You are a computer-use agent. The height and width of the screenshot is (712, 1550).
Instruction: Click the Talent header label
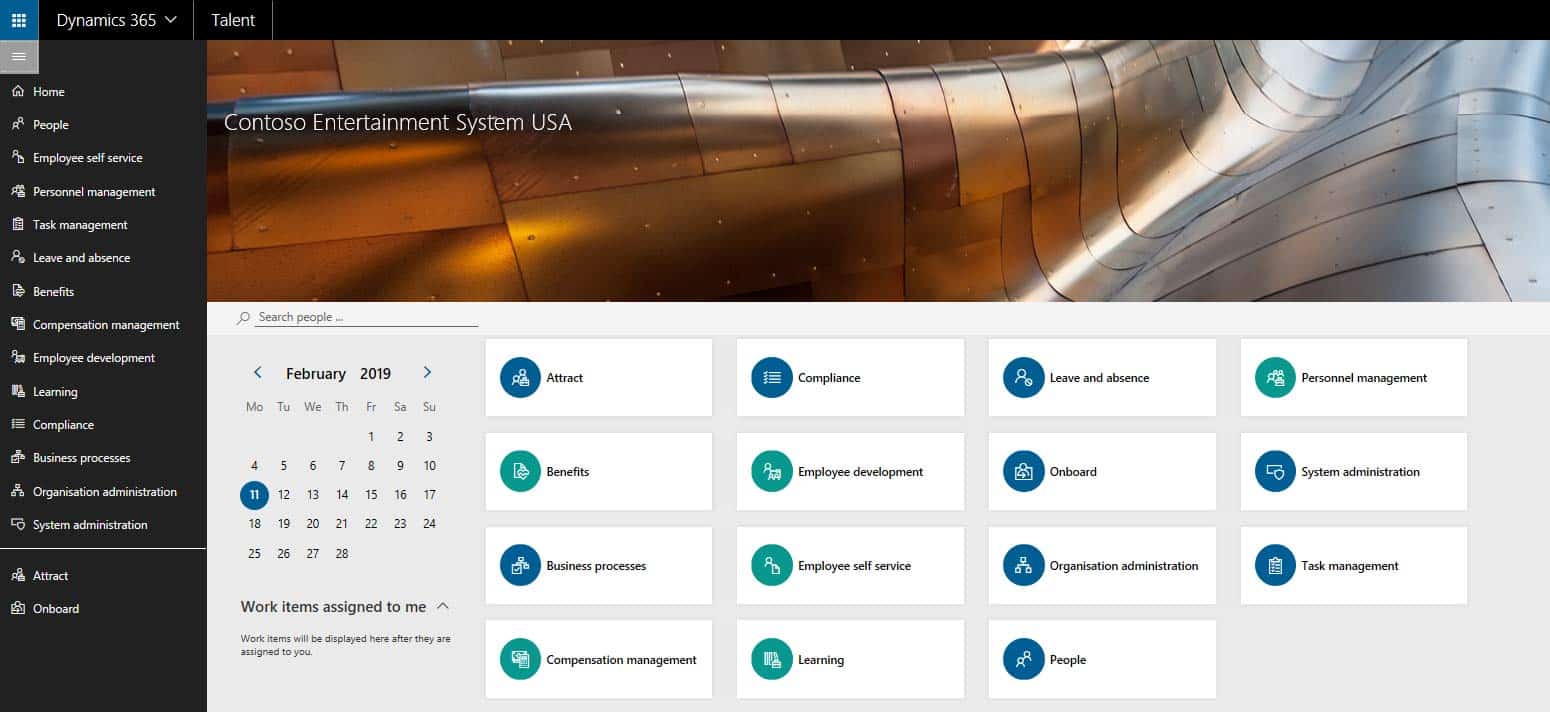click(233, 20)
